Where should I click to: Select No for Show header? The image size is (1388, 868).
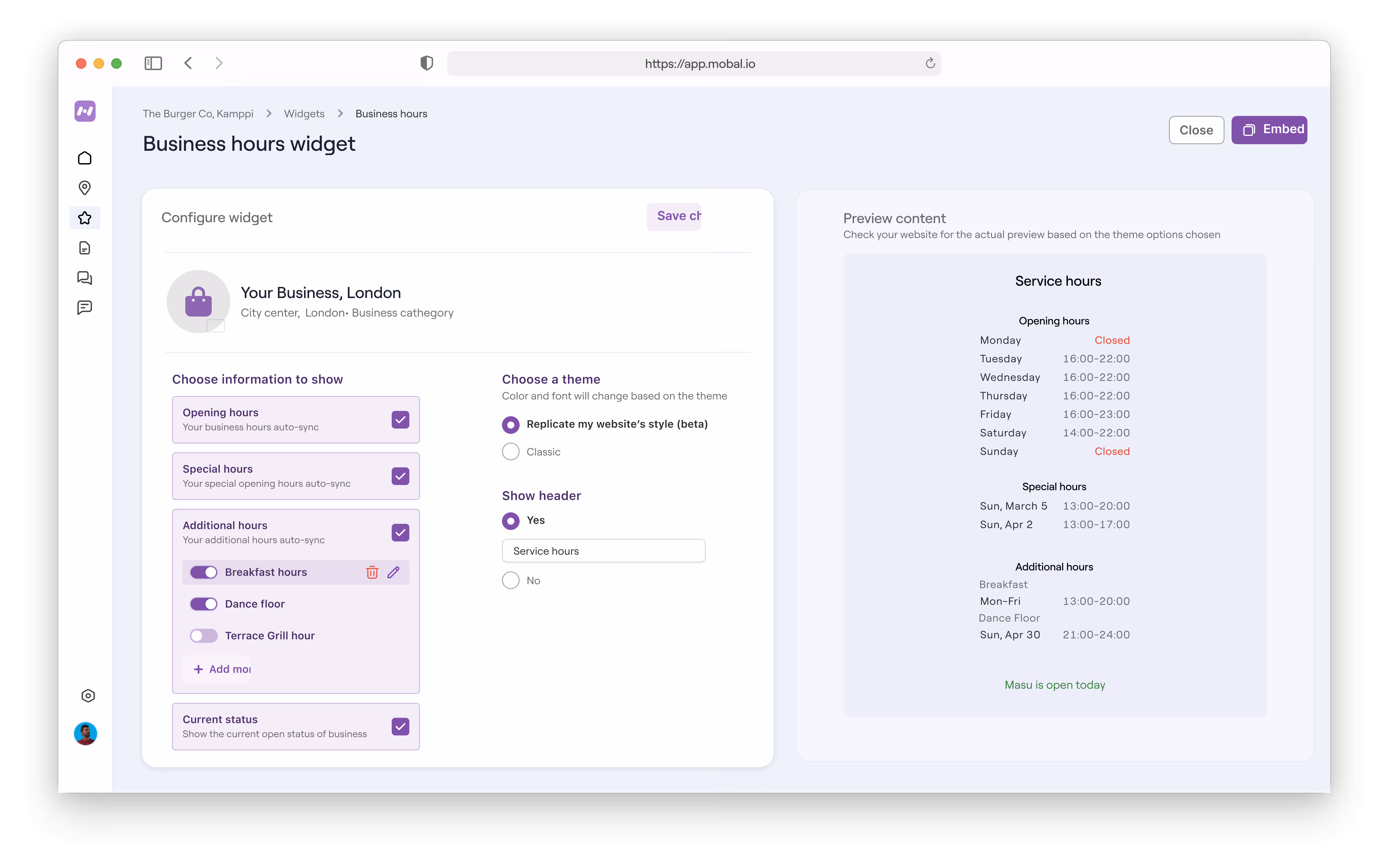pos(511,581)
